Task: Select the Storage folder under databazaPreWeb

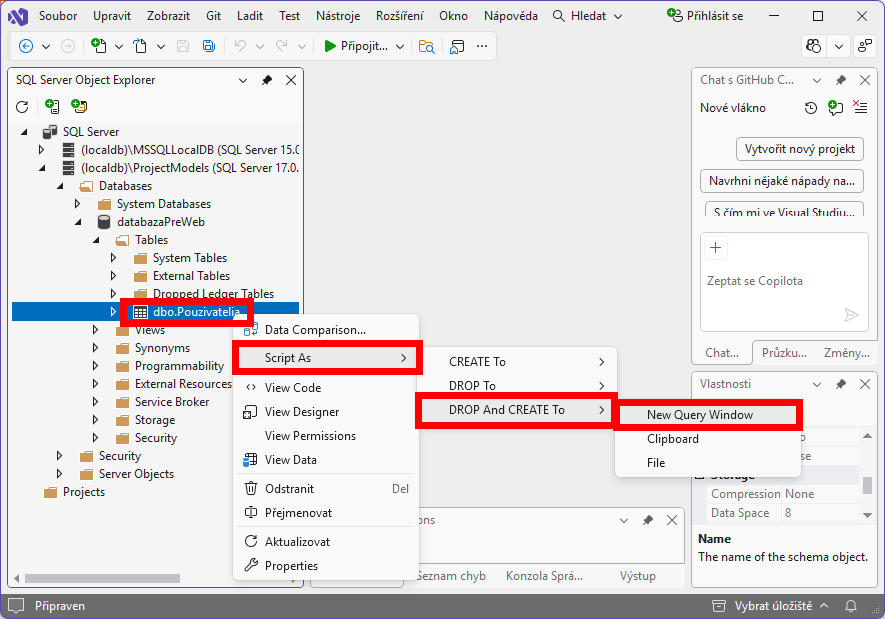Action: point(155,420)
